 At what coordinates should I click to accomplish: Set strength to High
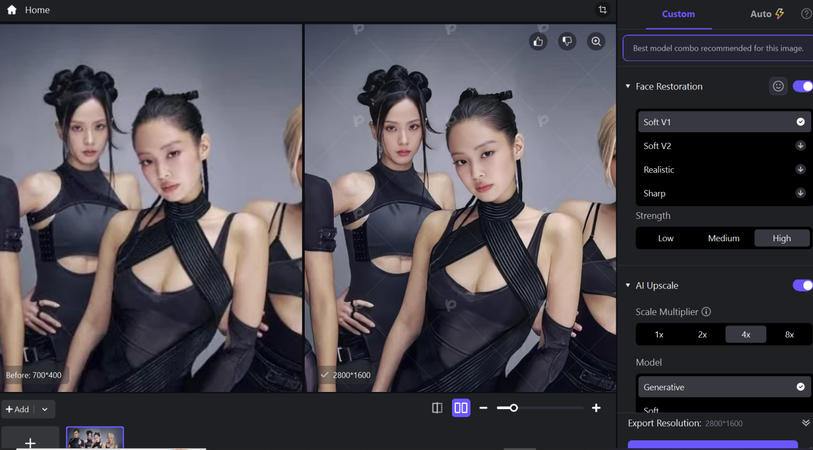[x=781, y=238]
